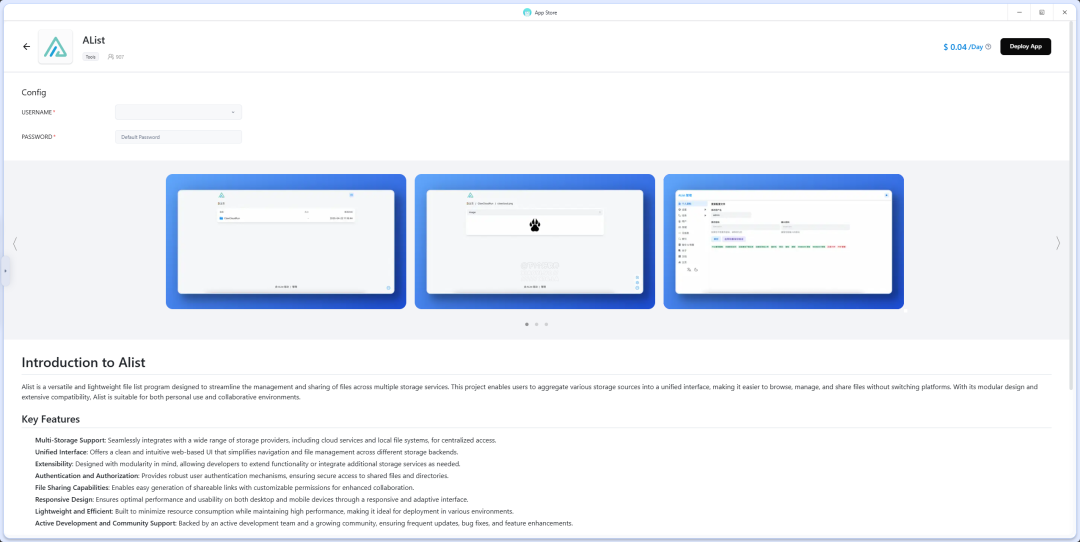Screen dimensions: 1080x542
Task: Advance carousel with right arrow
Action: point(1058,243)
